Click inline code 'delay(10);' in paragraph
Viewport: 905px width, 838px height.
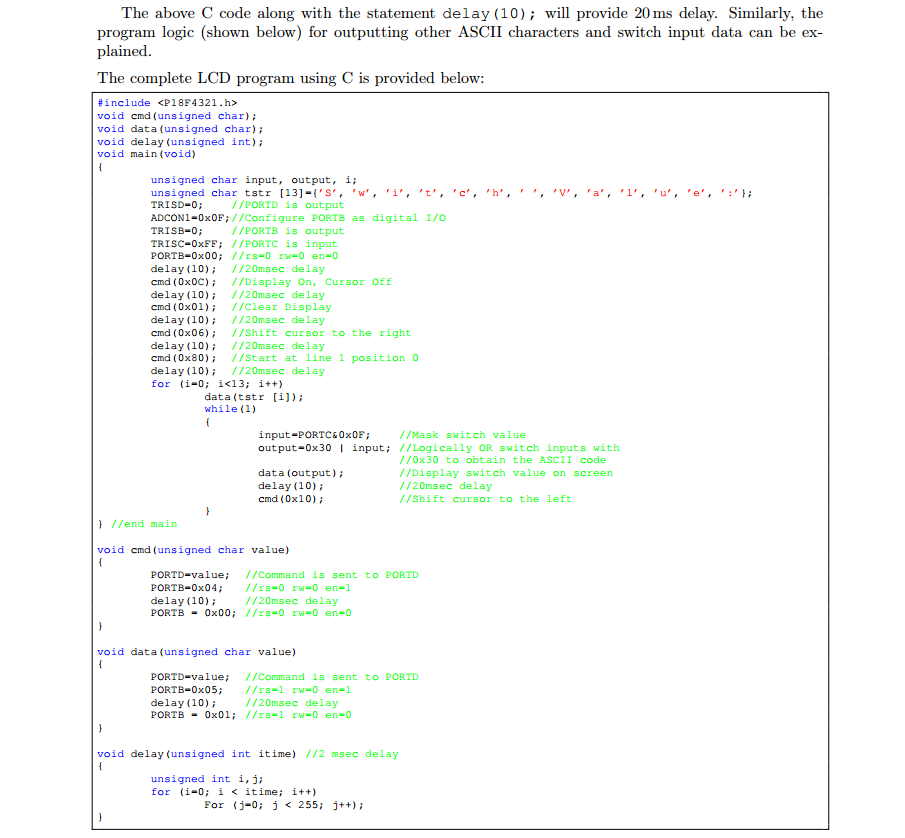489,14
